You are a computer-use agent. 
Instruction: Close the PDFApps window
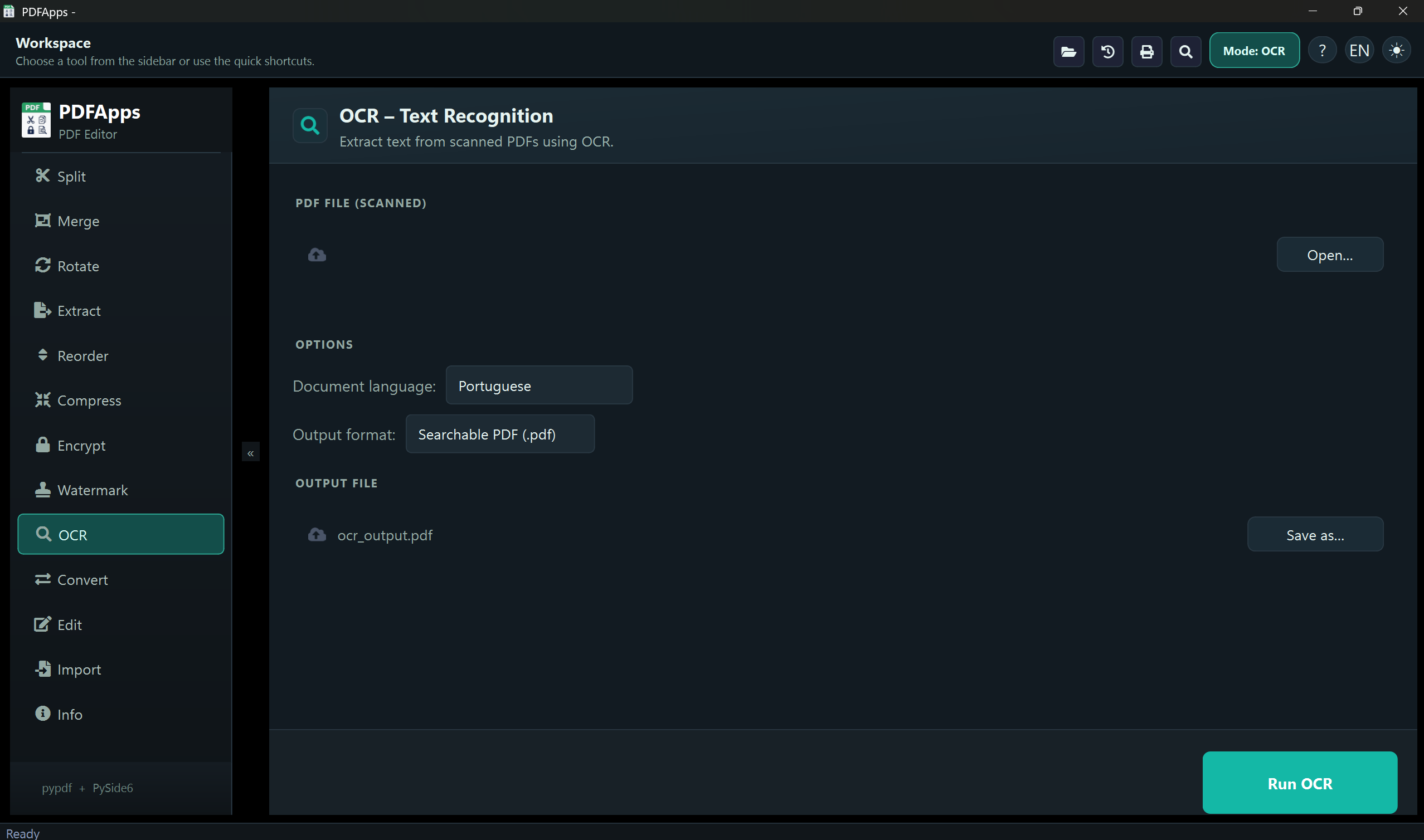tap(1402, 11)
